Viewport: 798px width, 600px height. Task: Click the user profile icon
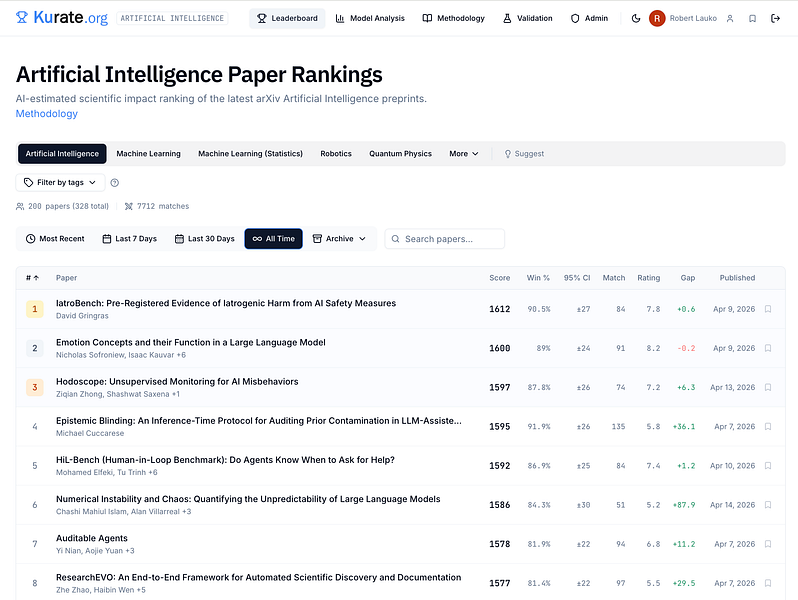point(730,18)
